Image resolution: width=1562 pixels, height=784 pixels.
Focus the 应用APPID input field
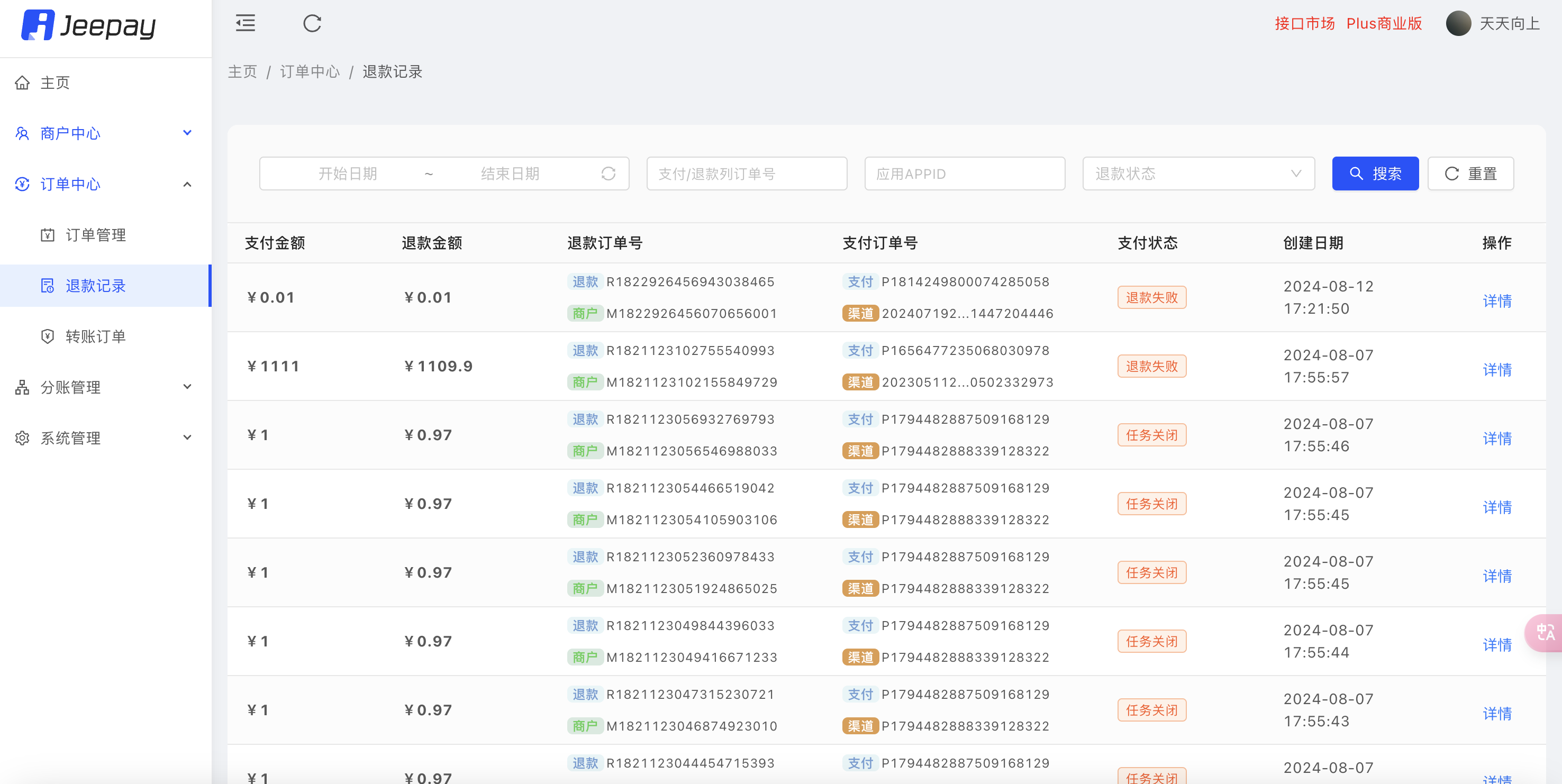[964, 174]
